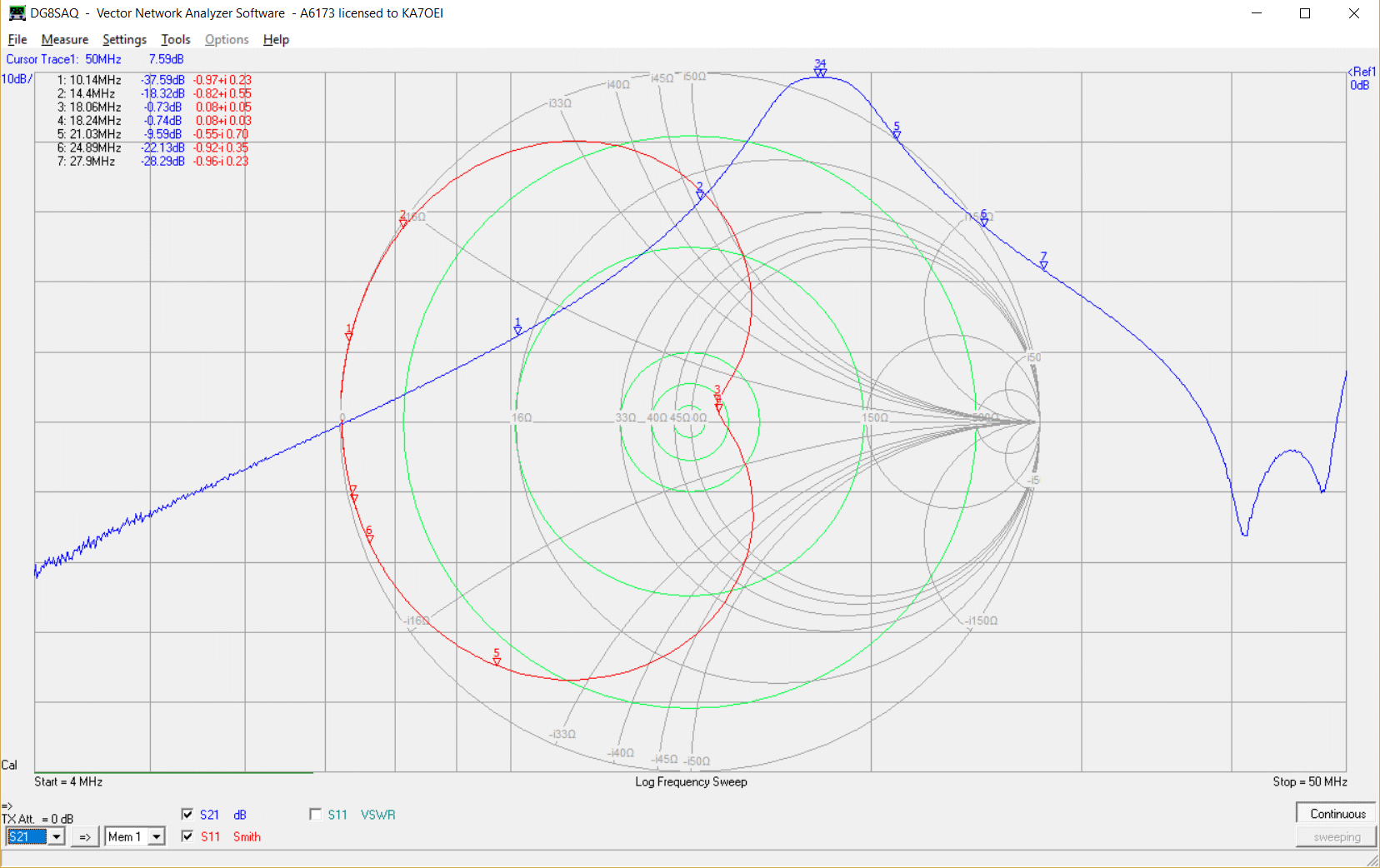Select red marker 1 on Smith trace

pos(349,333)
